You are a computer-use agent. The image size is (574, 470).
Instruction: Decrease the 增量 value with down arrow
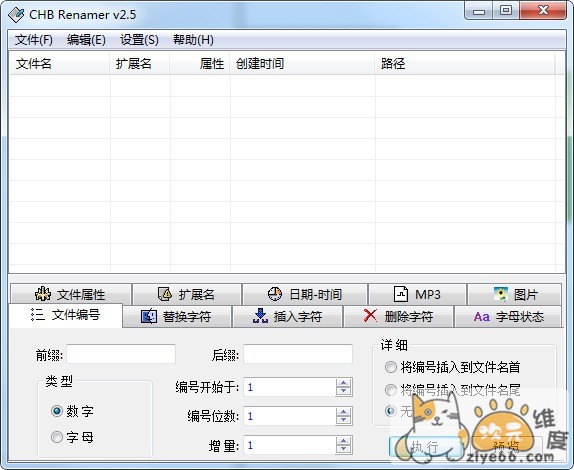click(343, 449)
